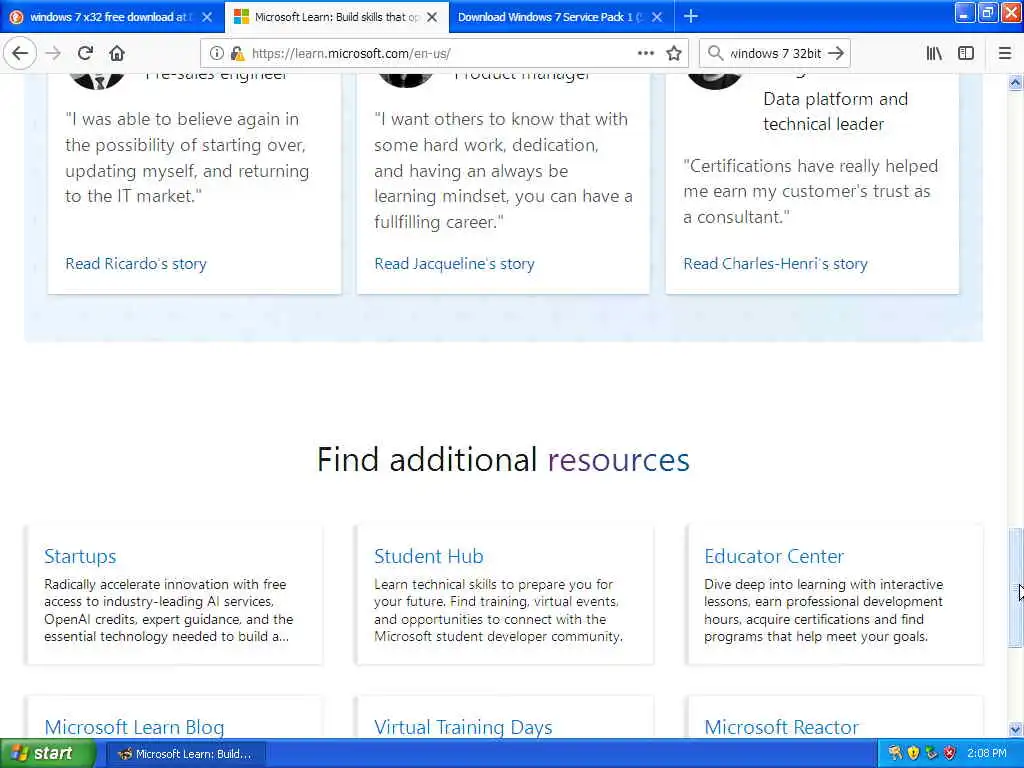The height and width of the screenshot is (768, 1024).
Task: Click Jacqueline's quote about fulfilling career
Action: point(503,170)
